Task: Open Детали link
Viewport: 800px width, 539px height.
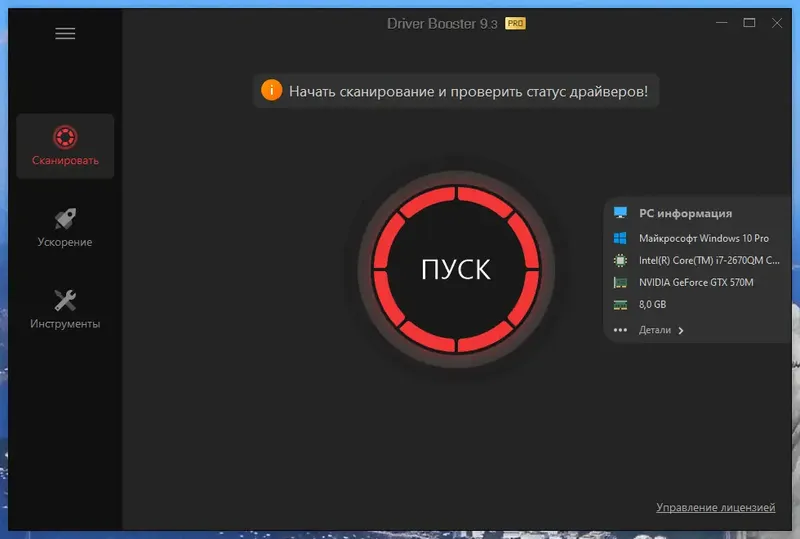Action: tap(655, 330)
